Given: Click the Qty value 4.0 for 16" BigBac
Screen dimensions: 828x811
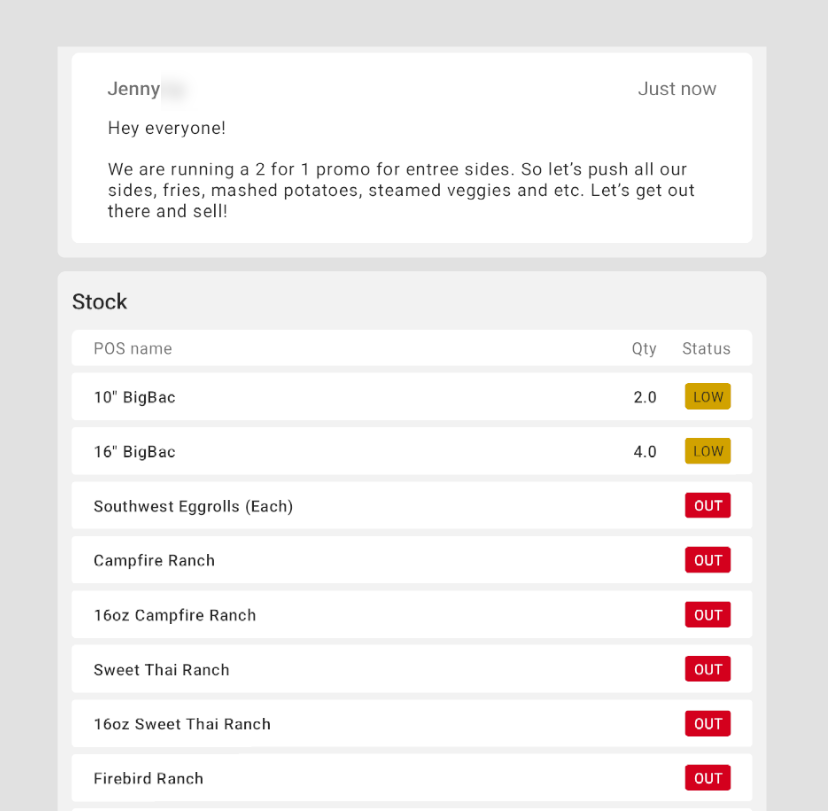Looking at the screenshot, I should (645, 451).
